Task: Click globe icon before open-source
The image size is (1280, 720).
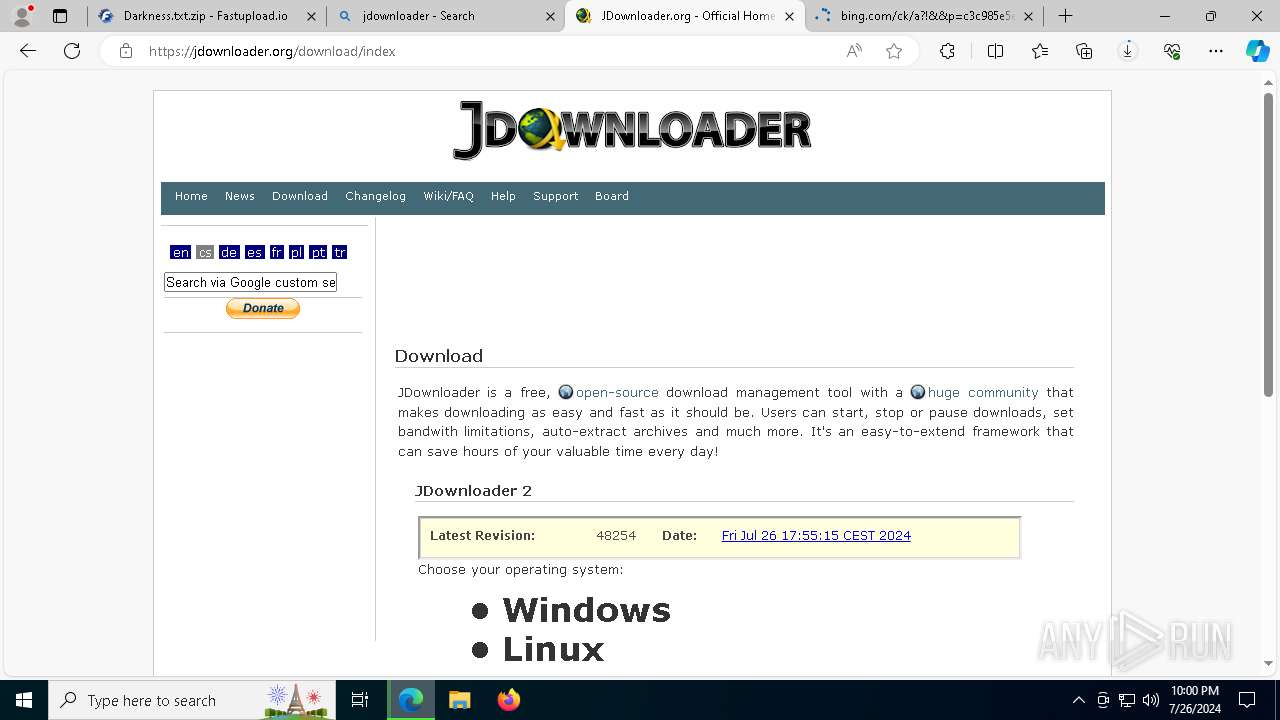Action: tap(566, 392)
